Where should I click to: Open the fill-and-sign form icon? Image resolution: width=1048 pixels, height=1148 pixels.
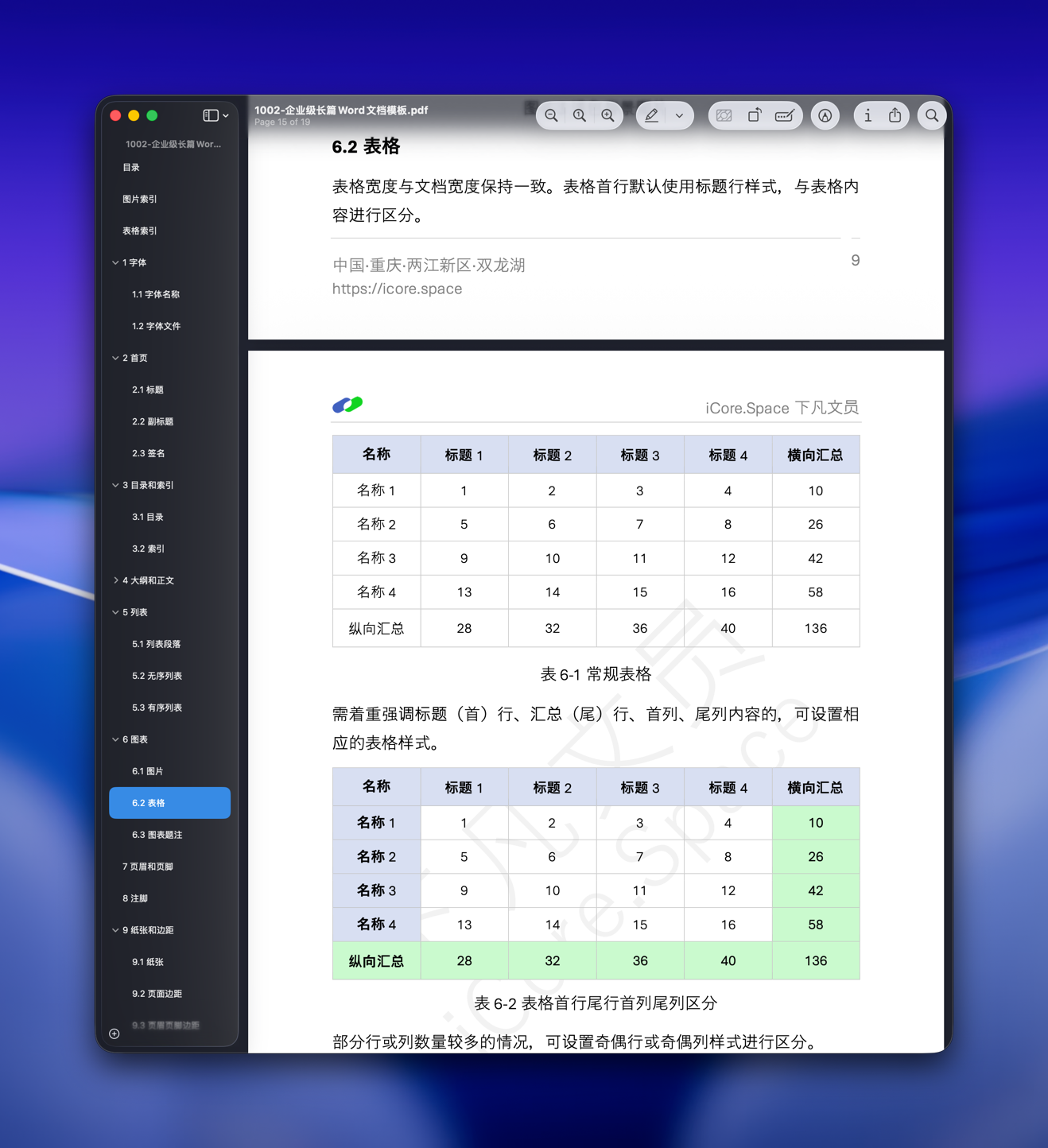[x=785, y=115]
